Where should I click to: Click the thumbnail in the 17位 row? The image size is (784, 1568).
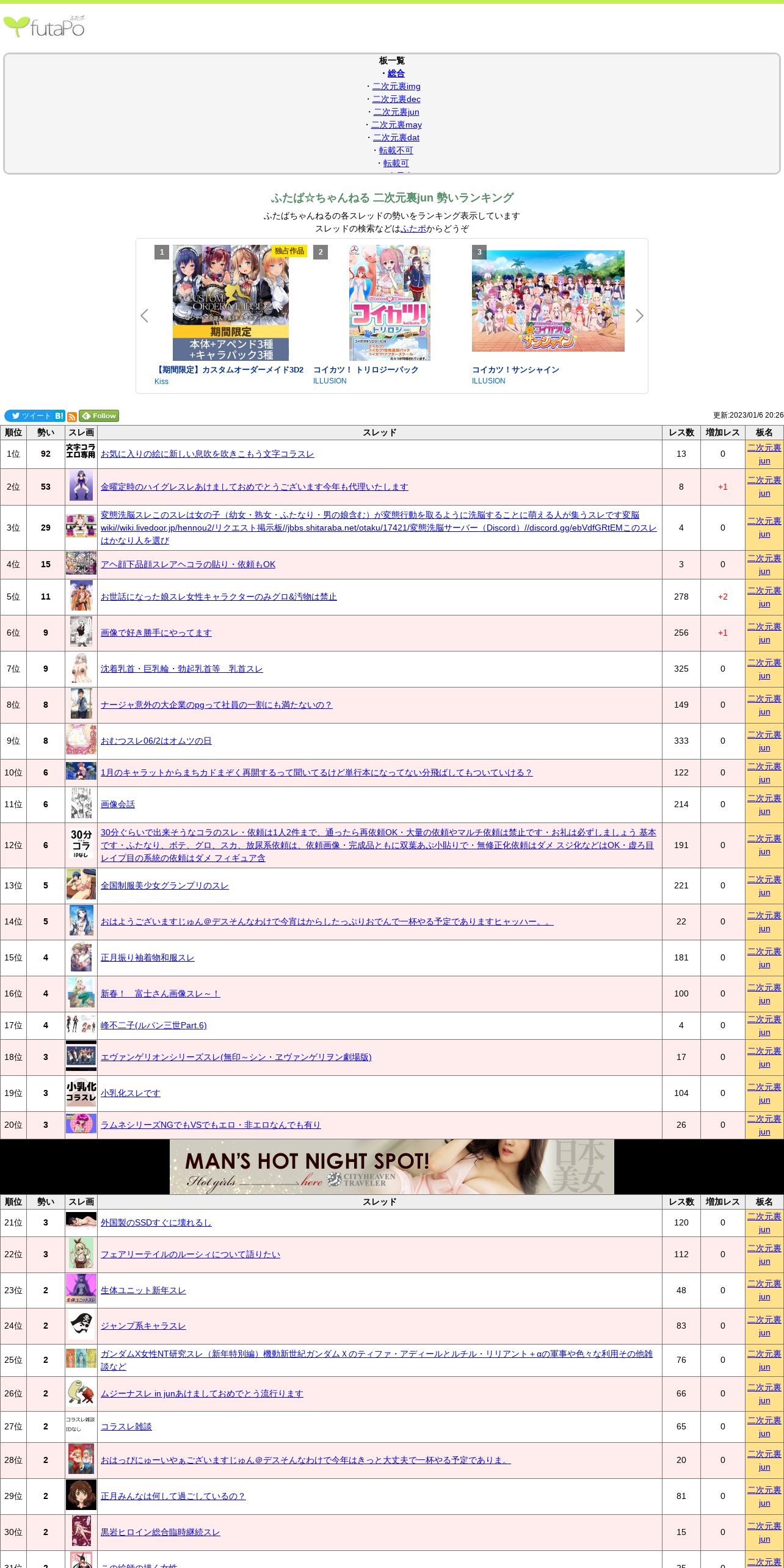click(81, 1025)
